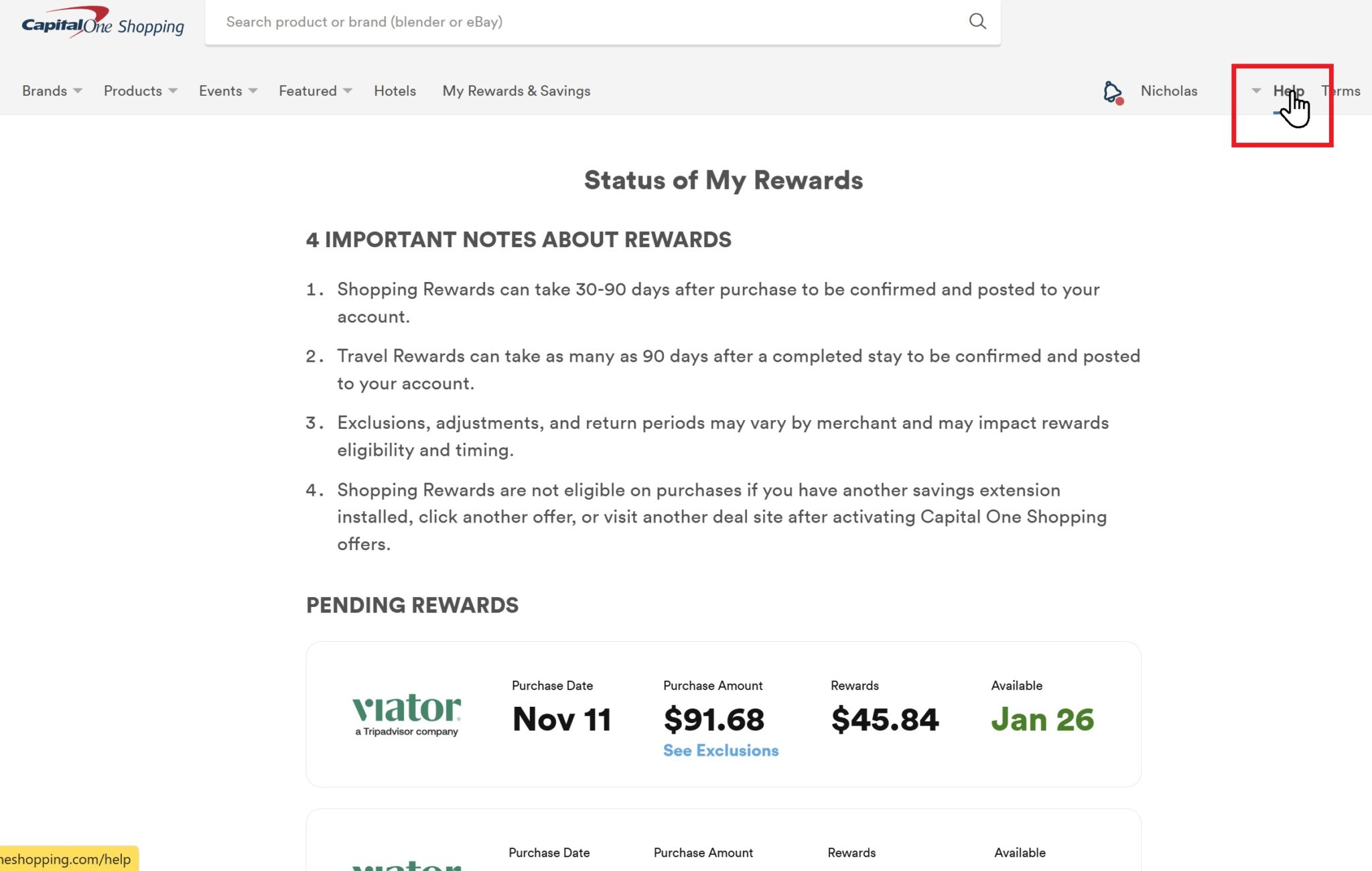Expand the Events dropdown

(228, 91)
